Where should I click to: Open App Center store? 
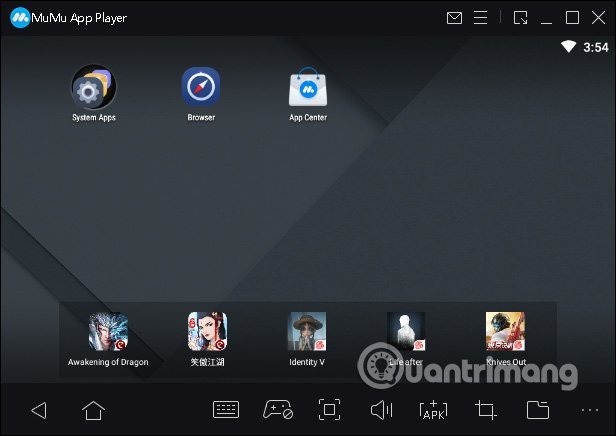(x=307, y=89)
